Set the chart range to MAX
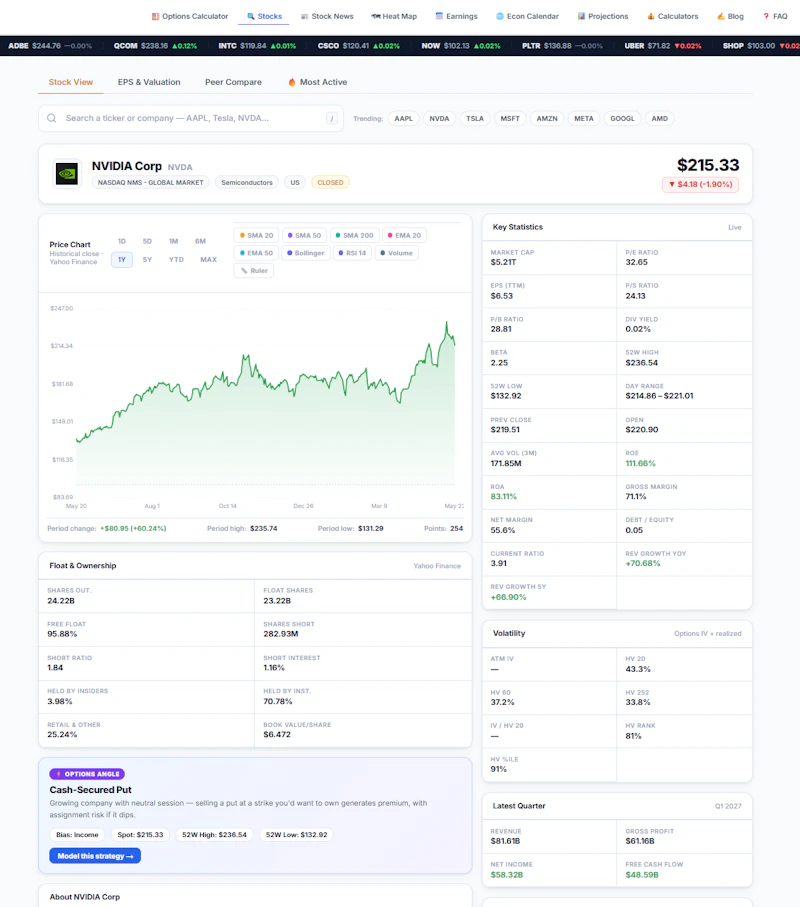 click(208, 260)
